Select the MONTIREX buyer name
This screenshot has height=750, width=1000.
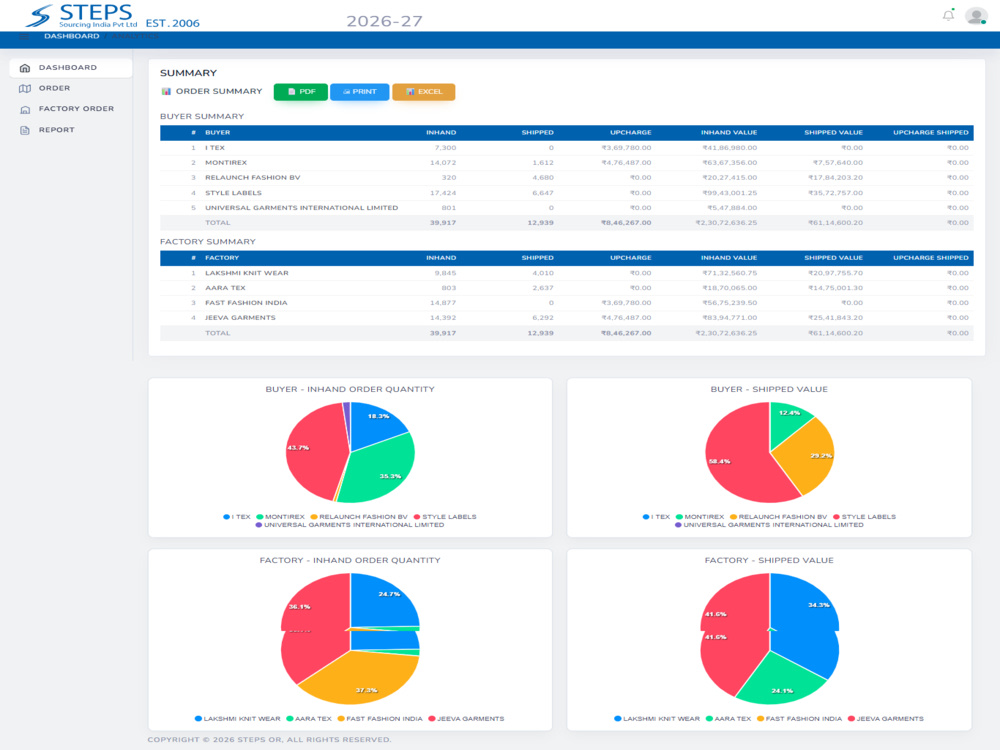226,163
